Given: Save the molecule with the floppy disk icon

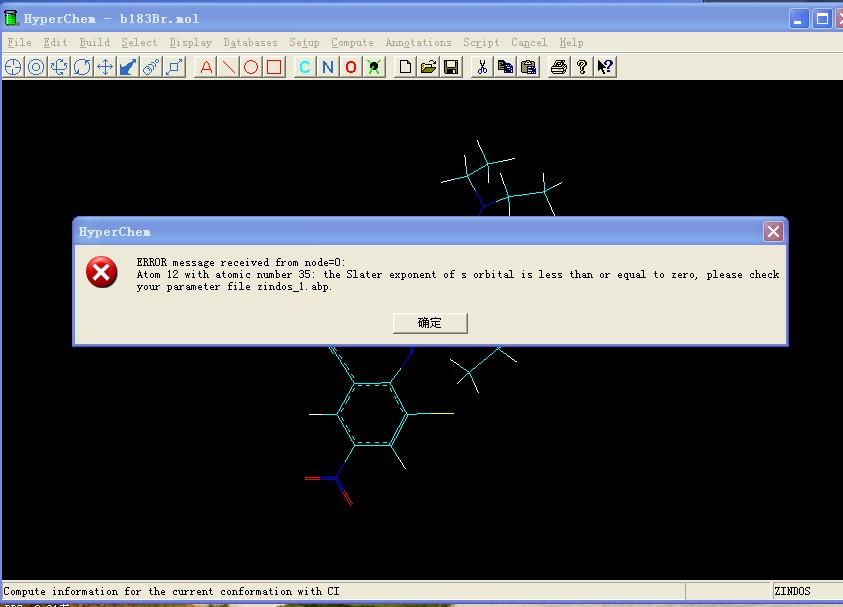Looking at the screenshot, I should coord(452,67).
